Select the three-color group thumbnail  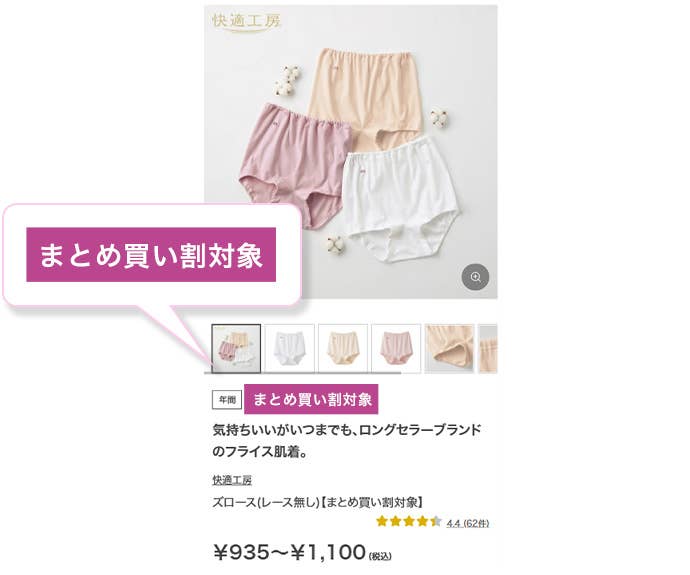236,348
